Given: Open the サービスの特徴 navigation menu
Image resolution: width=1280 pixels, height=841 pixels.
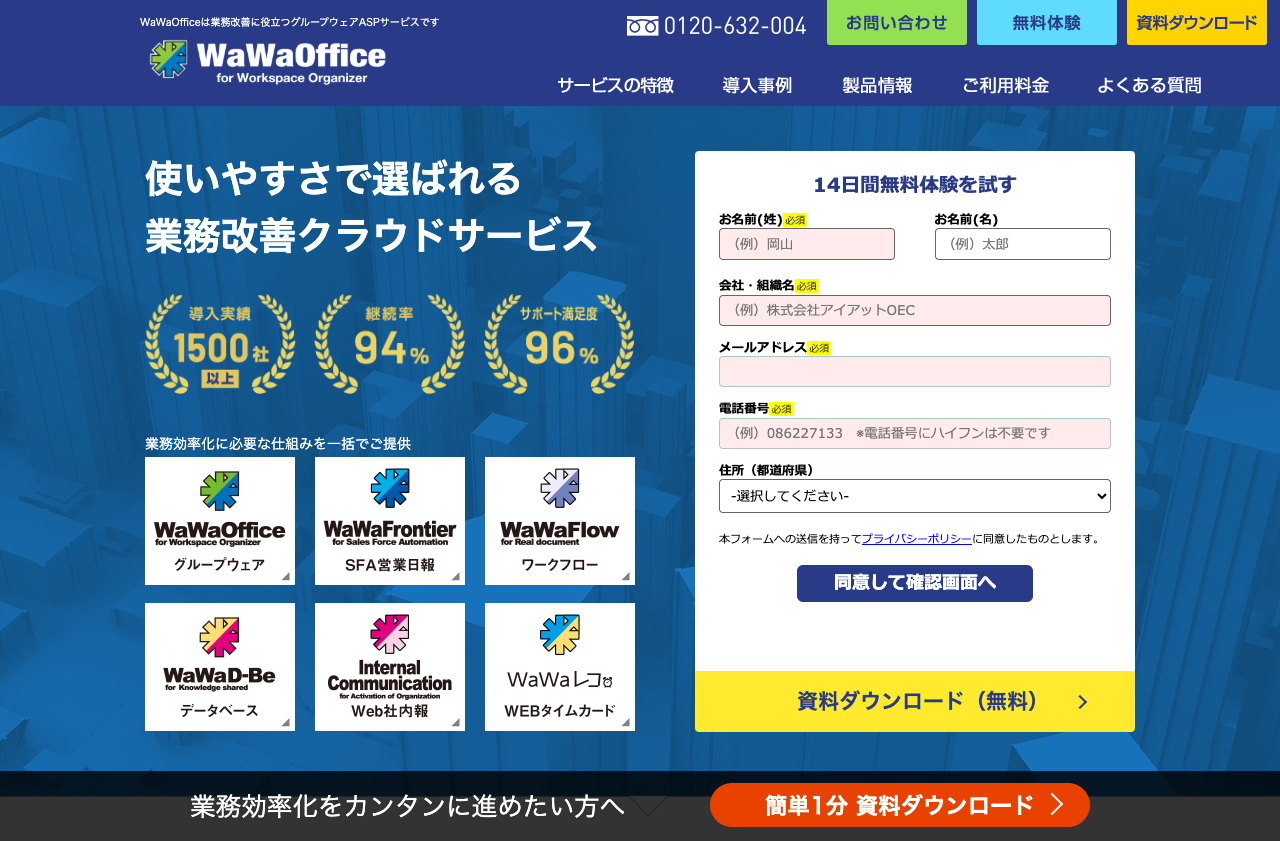Looking at the screenshot, I should coord(616,86).
